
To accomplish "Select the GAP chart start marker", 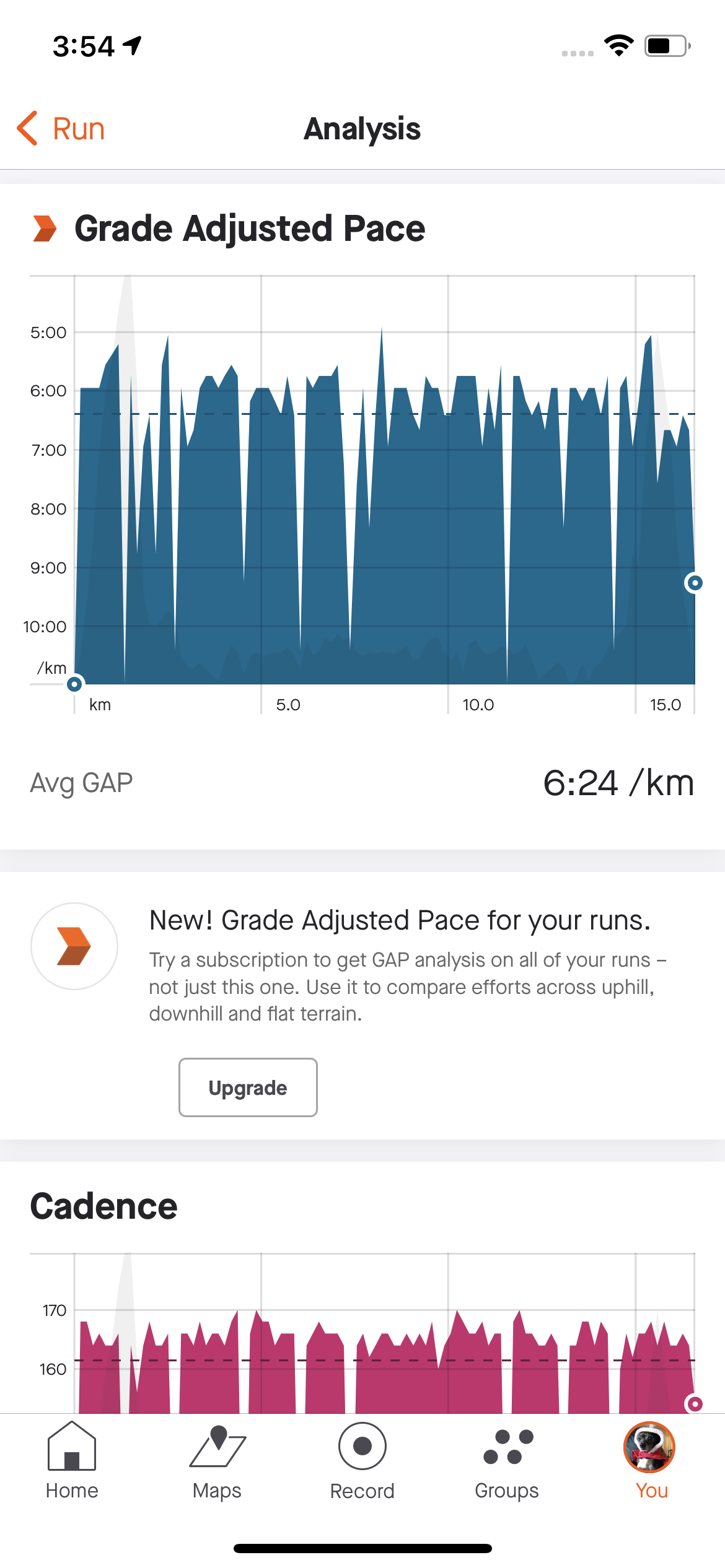I will coord(74,684).
